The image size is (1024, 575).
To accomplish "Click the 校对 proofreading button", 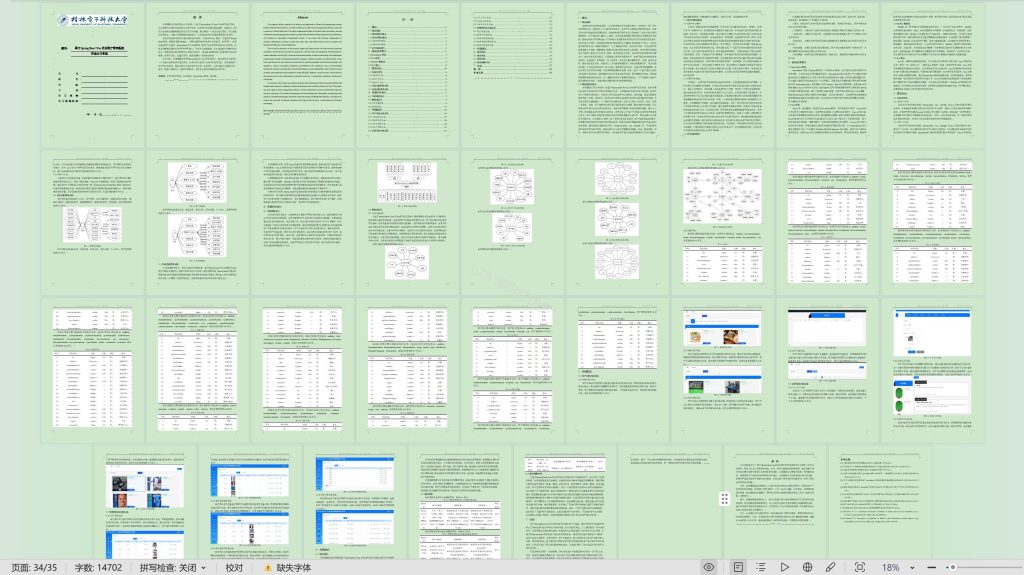I will [x=234, y=568].
